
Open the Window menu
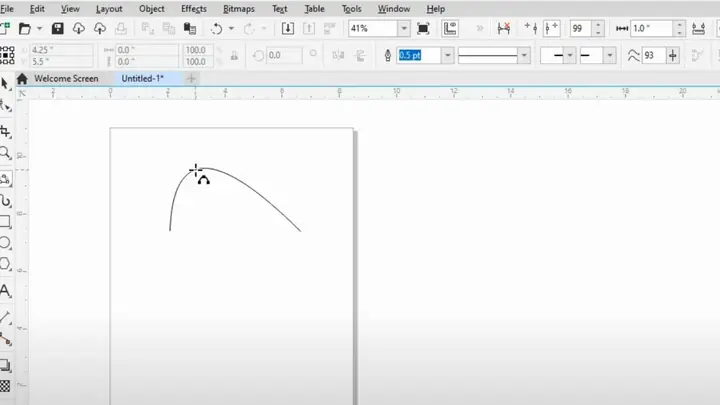click(x=394, y=9)
